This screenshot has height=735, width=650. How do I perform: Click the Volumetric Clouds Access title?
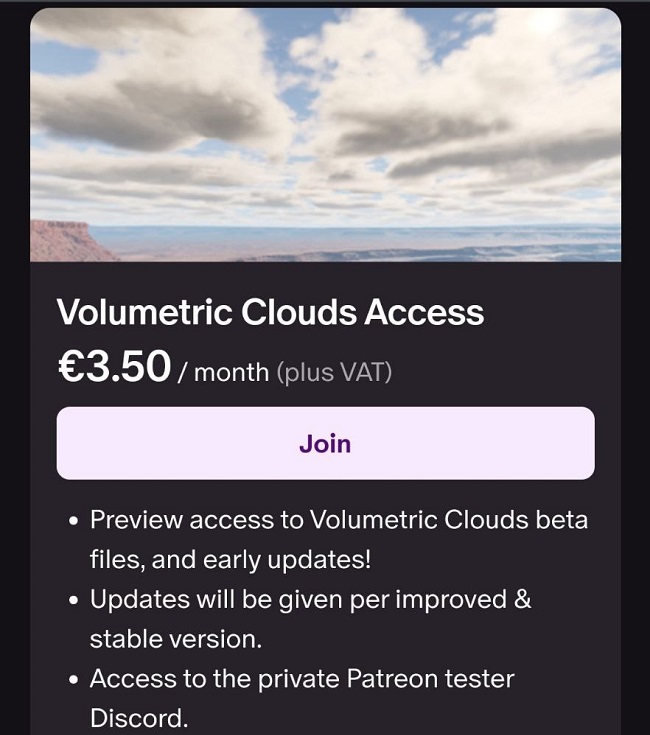270,313
